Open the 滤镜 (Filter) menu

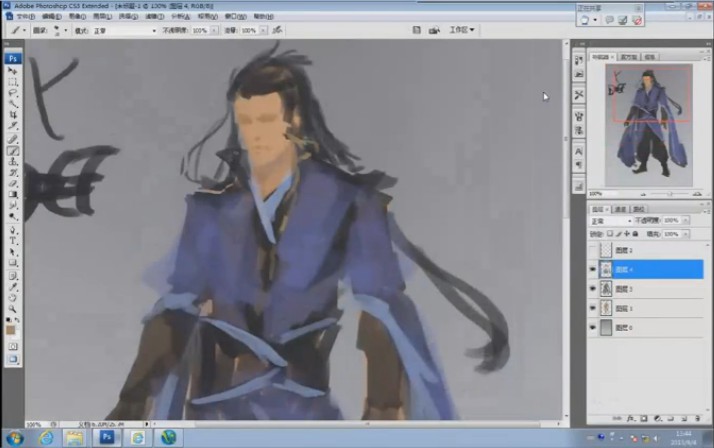pyautogui.click(x=154, y=16)
